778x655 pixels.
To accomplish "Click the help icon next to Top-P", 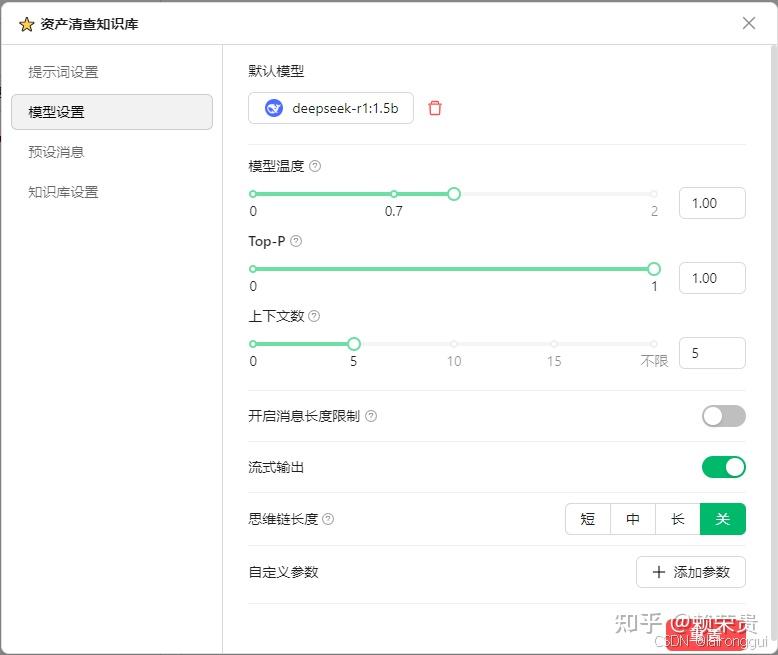I will pos(296,241).
